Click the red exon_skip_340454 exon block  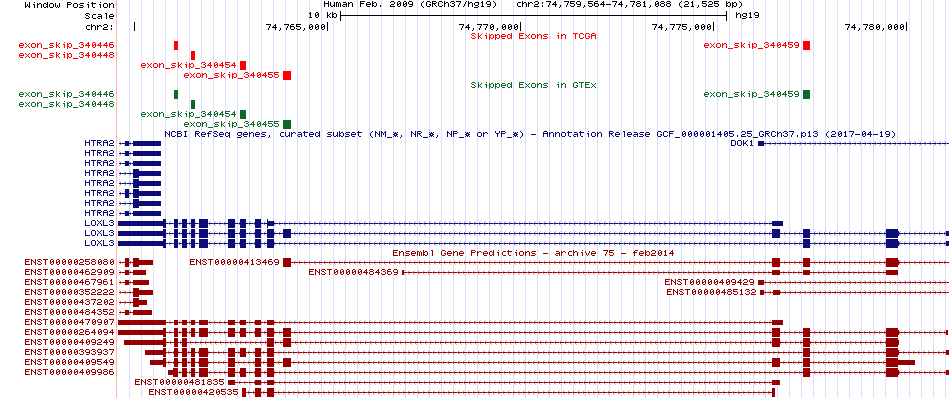(243, 65)
